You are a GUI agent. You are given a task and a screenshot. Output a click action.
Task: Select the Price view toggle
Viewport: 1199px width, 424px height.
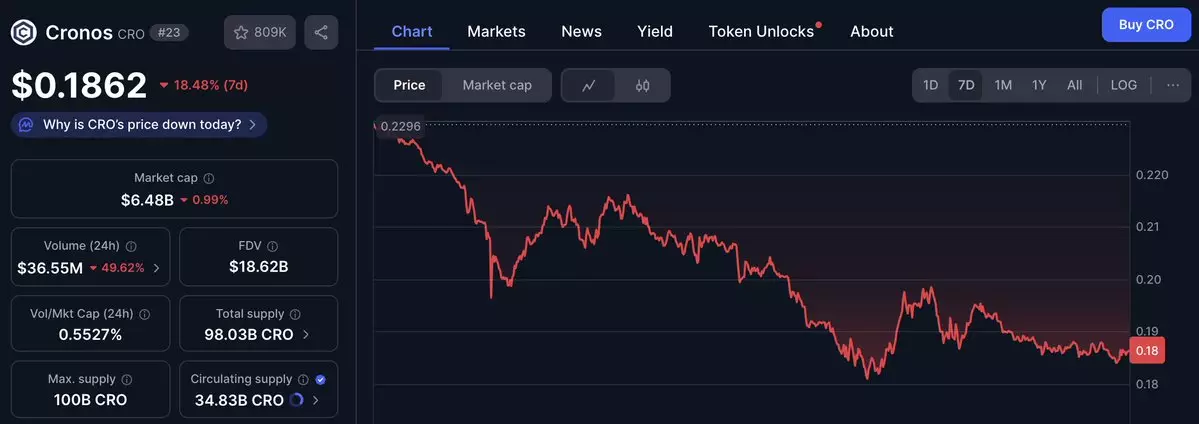coord(409,85)
